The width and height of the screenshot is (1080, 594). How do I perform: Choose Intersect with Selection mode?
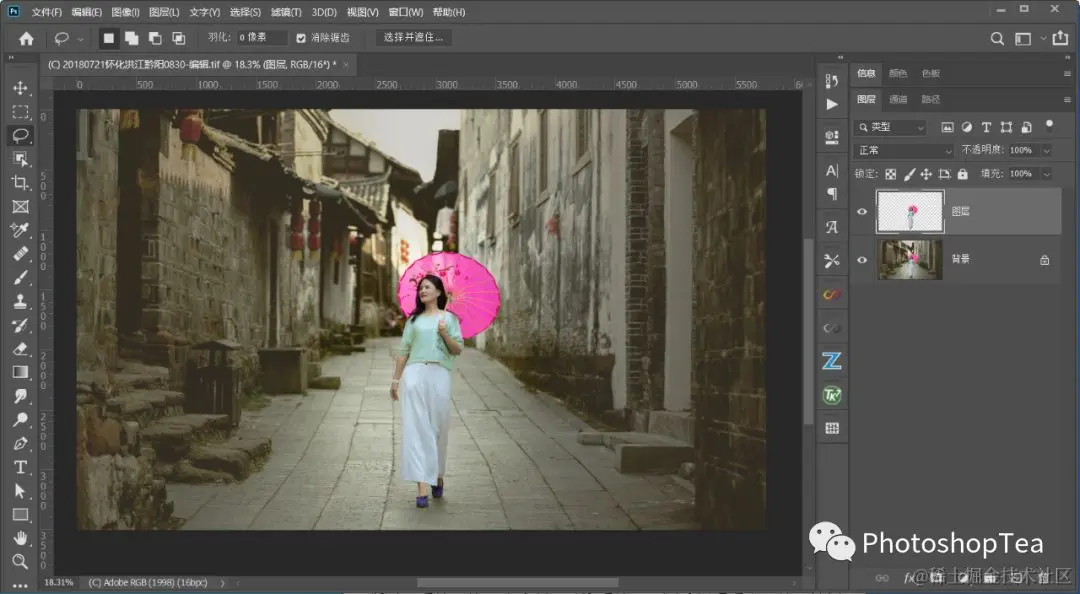pyautogui.click(x=179, y=39)
